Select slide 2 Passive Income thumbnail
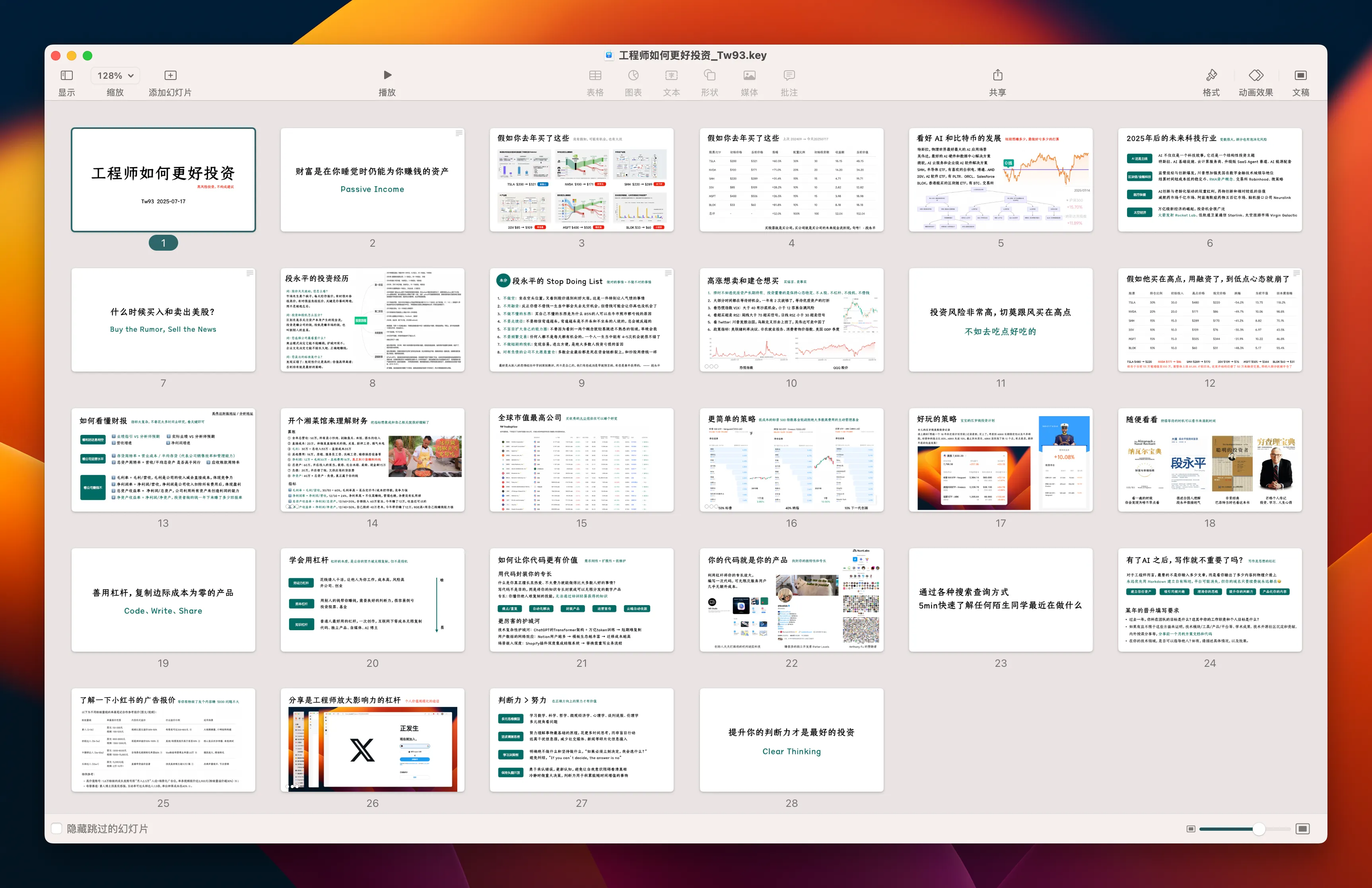This screenshot has width=1372, height=888. (x=372, y=180)
